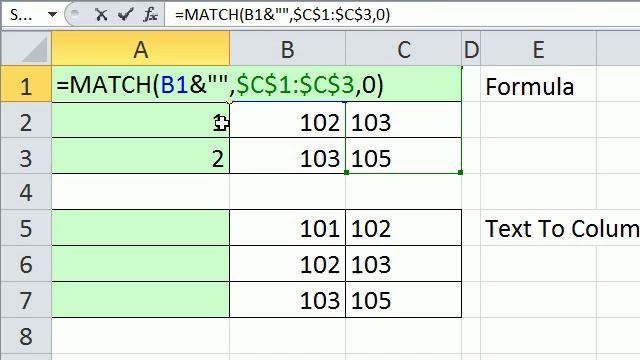Select column B header
640x360 pixels.
point(287,49)
